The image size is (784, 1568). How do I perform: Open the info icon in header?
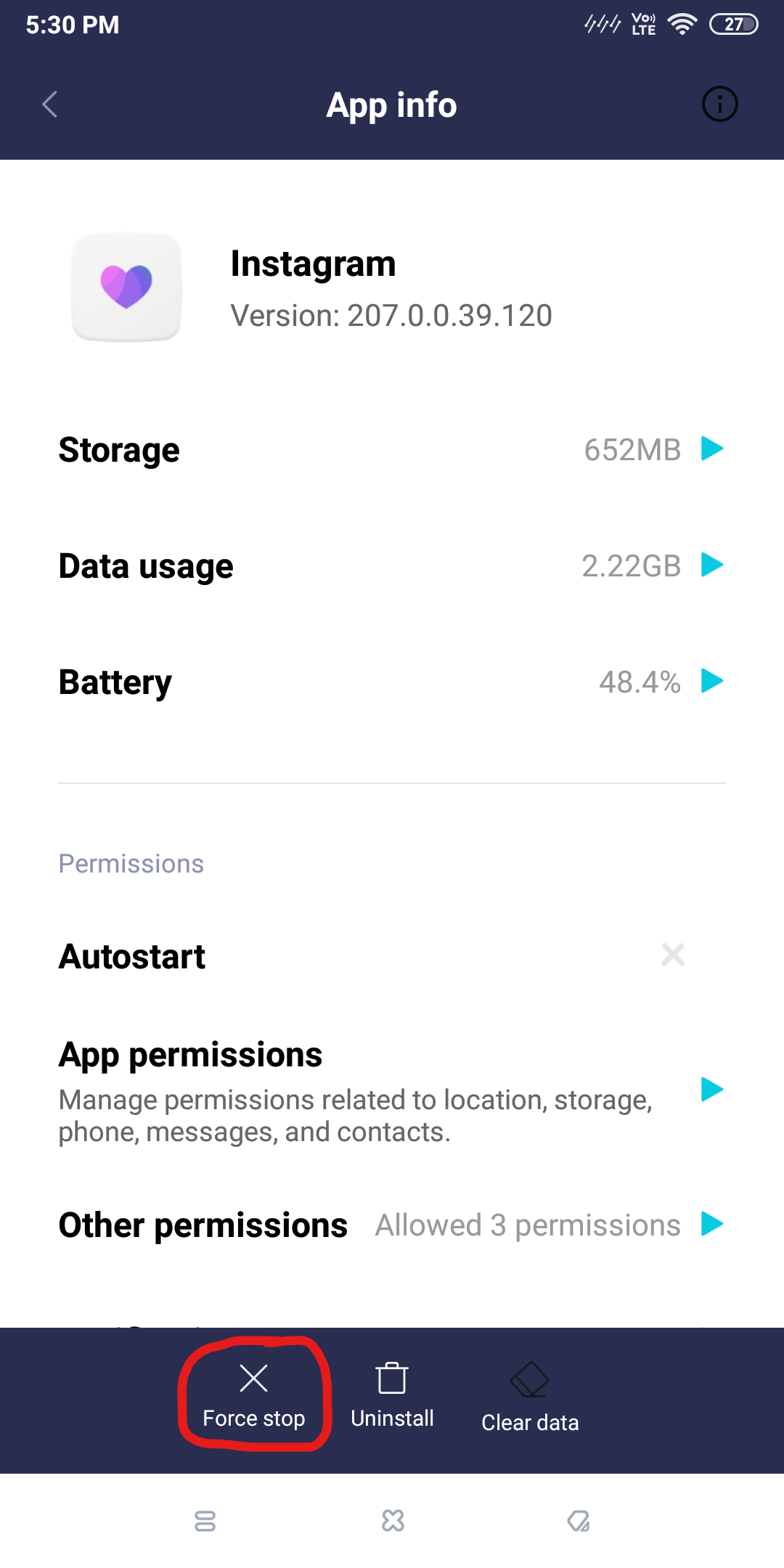[x=719, y=105]
